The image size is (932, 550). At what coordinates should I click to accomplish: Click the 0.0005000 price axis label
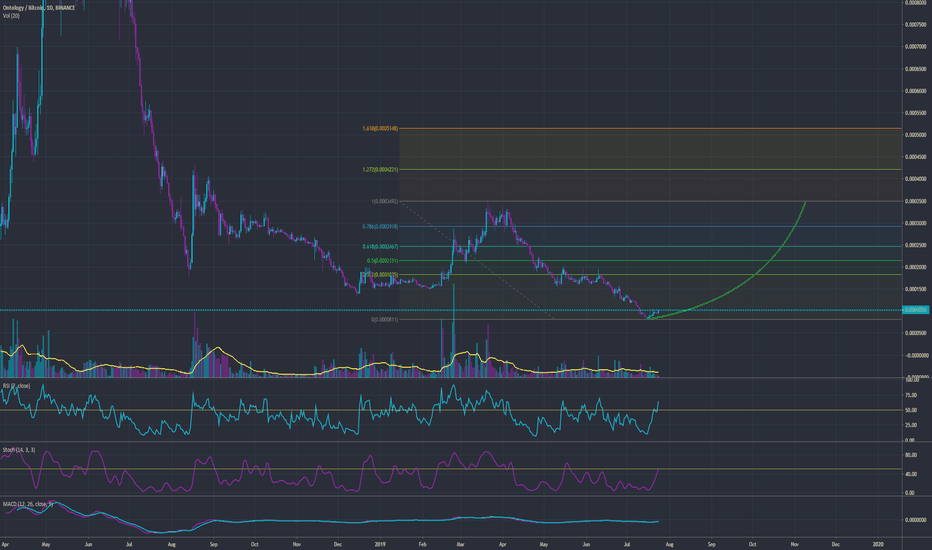click(x=915, y=135)
